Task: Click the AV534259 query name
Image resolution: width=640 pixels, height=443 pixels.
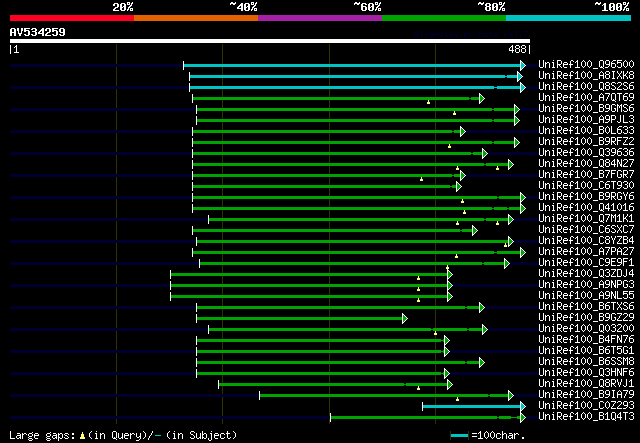Action: pyautogui.click(x=38, y=32)
